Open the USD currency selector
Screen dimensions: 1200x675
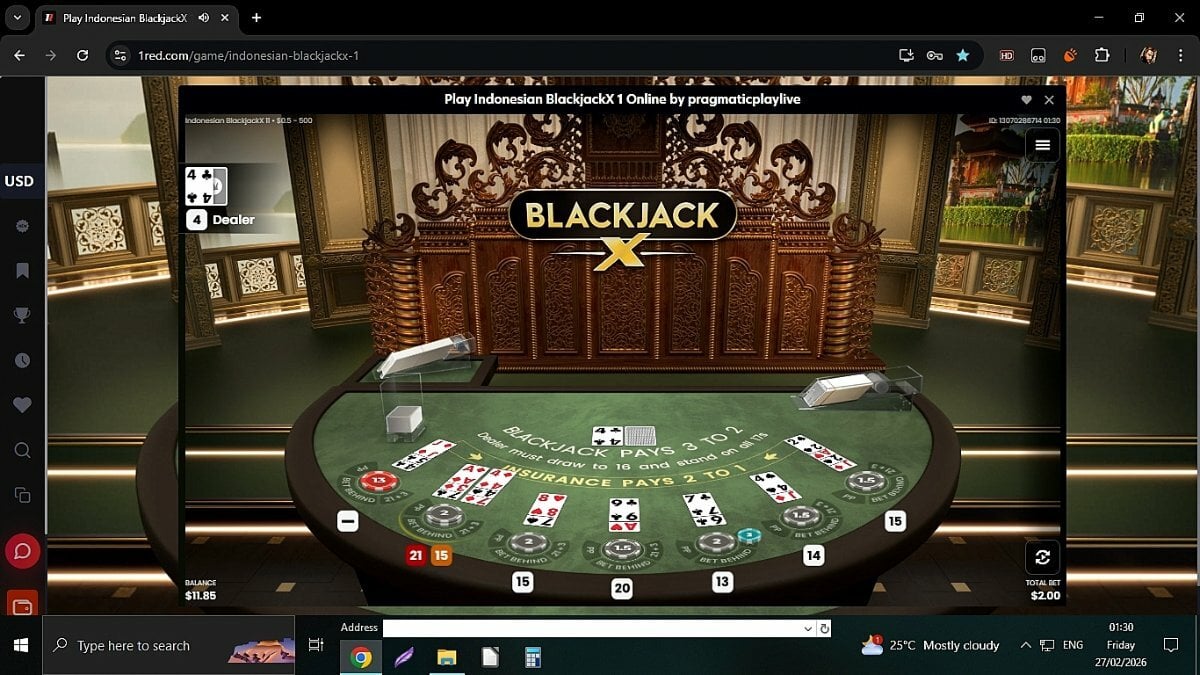click(x=20, y=181)
